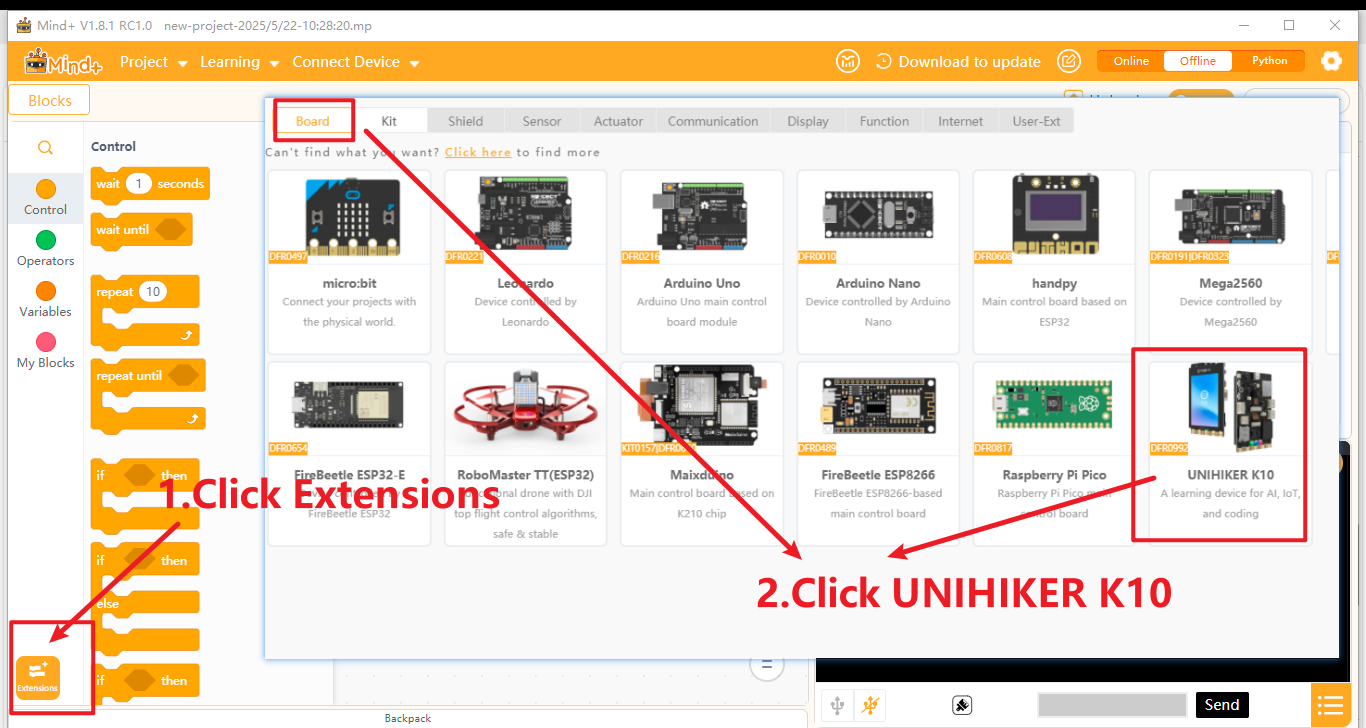Click the chart icon left of Download to update
Viewport: 1366px width, 728px height.
tap(848, 61)
